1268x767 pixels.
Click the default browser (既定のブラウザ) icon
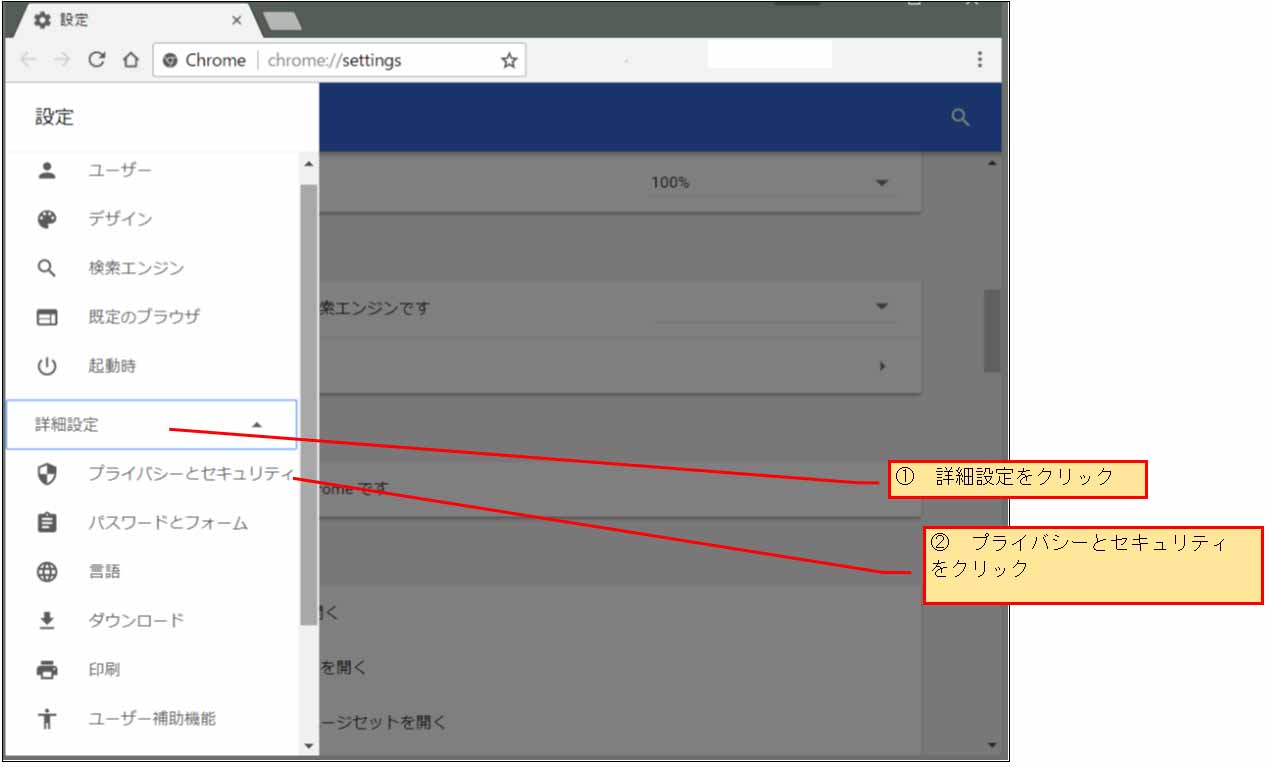click(47, 317)
